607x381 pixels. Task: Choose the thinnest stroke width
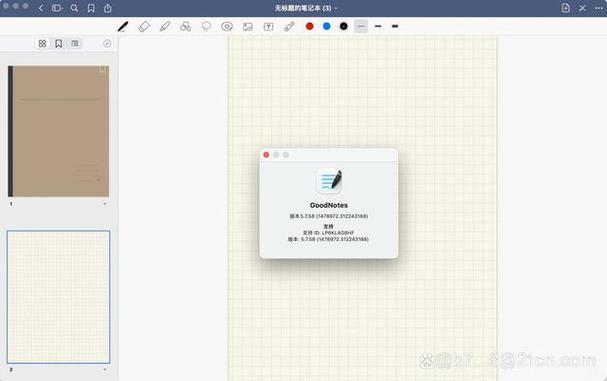coord(361,26)
